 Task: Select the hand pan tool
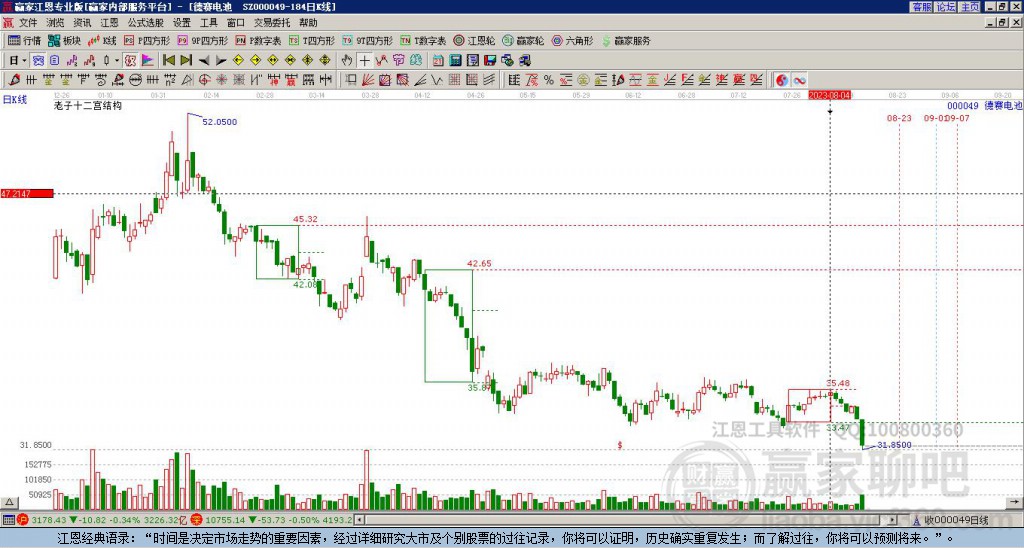[347, 61]
